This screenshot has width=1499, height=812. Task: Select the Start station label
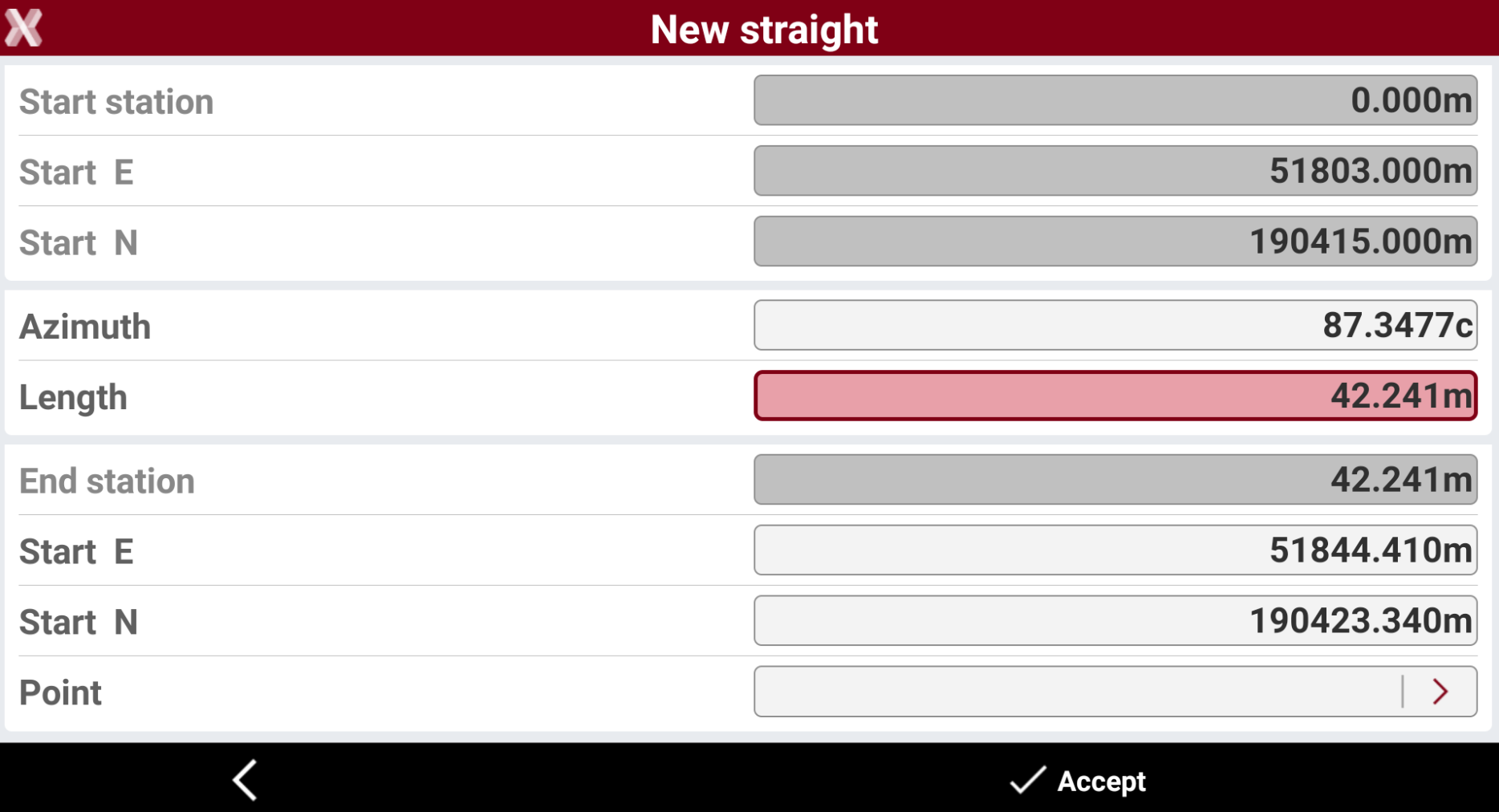116,102
